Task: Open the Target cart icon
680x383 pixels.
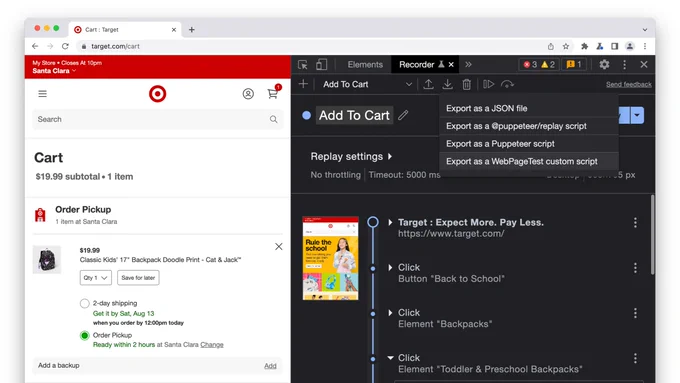Action: pos(273,93)
